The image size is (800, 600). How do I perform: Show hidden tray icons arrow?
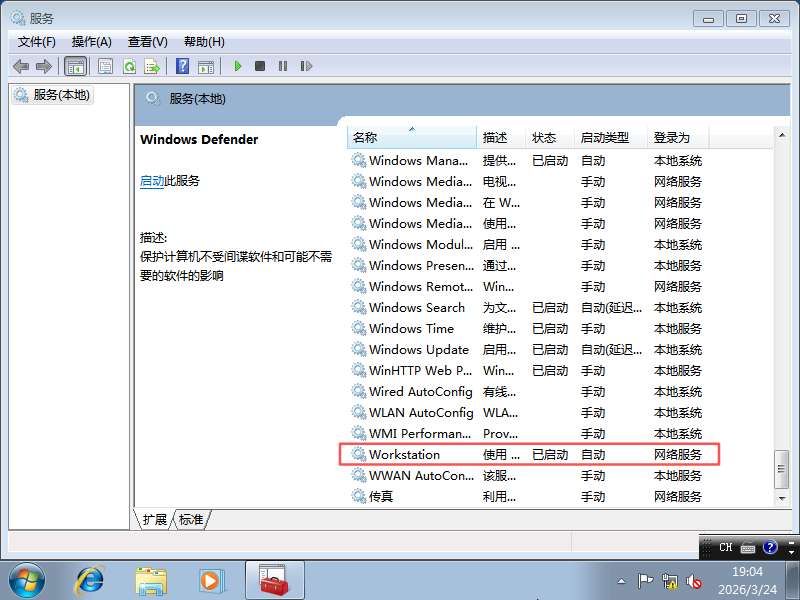[x=621, y=581]
